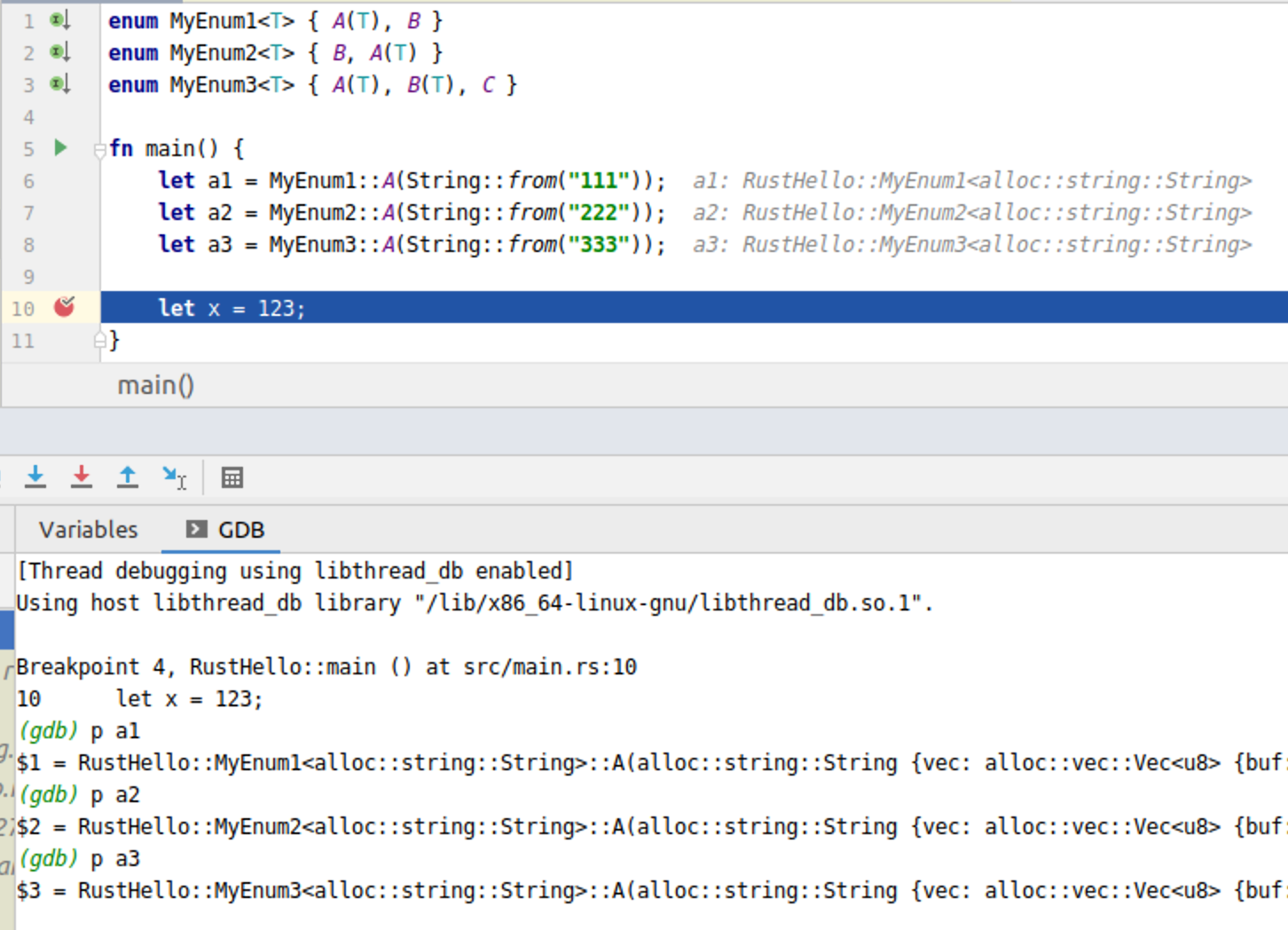1288x930 pixels.
Task: Use the Run to Cursor icon
Action: point(174,477)
